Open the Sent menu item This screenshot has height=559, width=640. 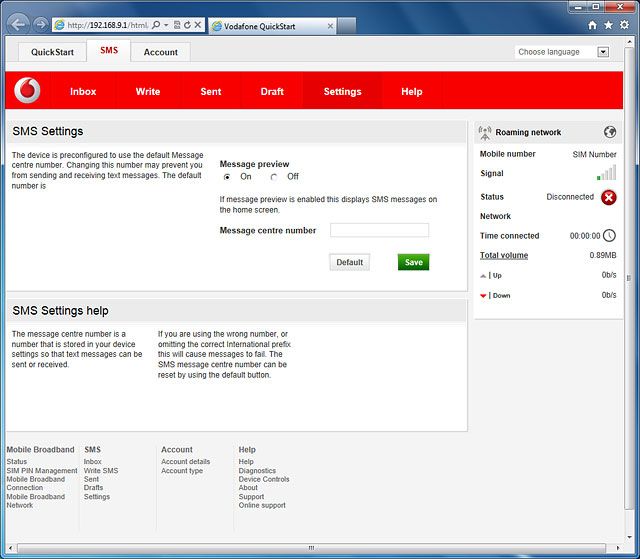click(x=211, y=91)
